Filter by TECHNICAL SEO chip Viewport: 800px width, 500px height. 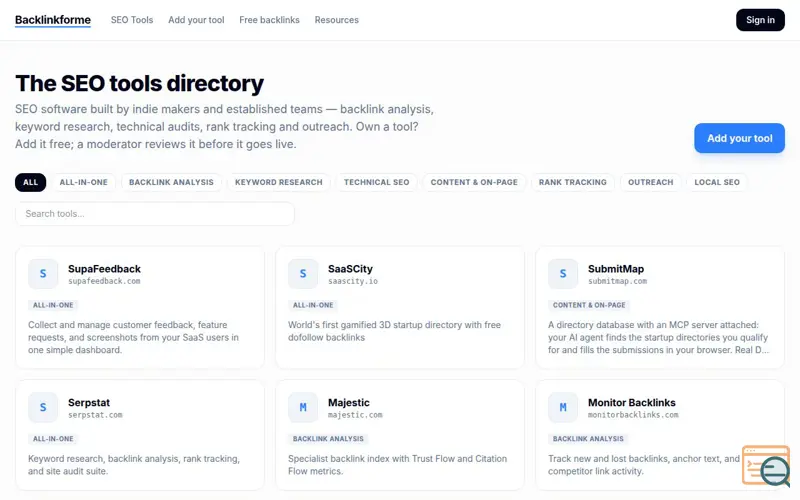377,183
